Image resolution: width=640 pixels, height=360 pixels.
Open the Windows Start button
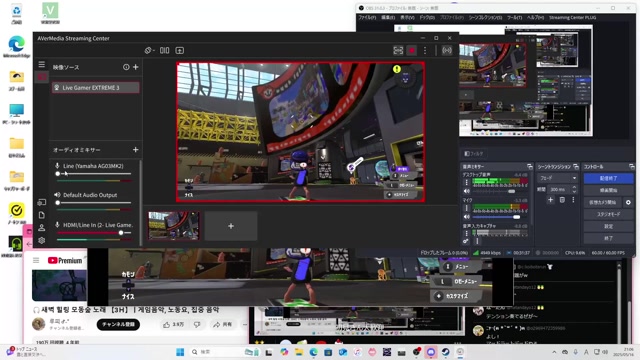coord(180,352)
